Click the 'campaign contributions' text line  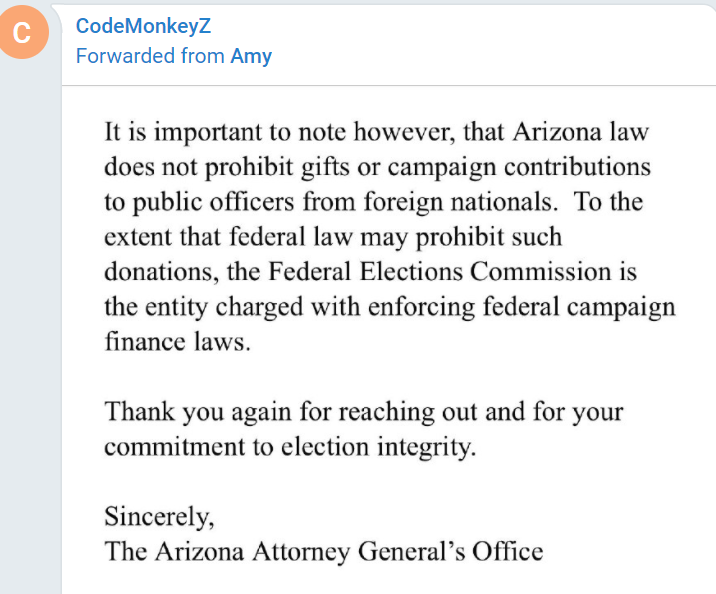(x=377, y=167)
